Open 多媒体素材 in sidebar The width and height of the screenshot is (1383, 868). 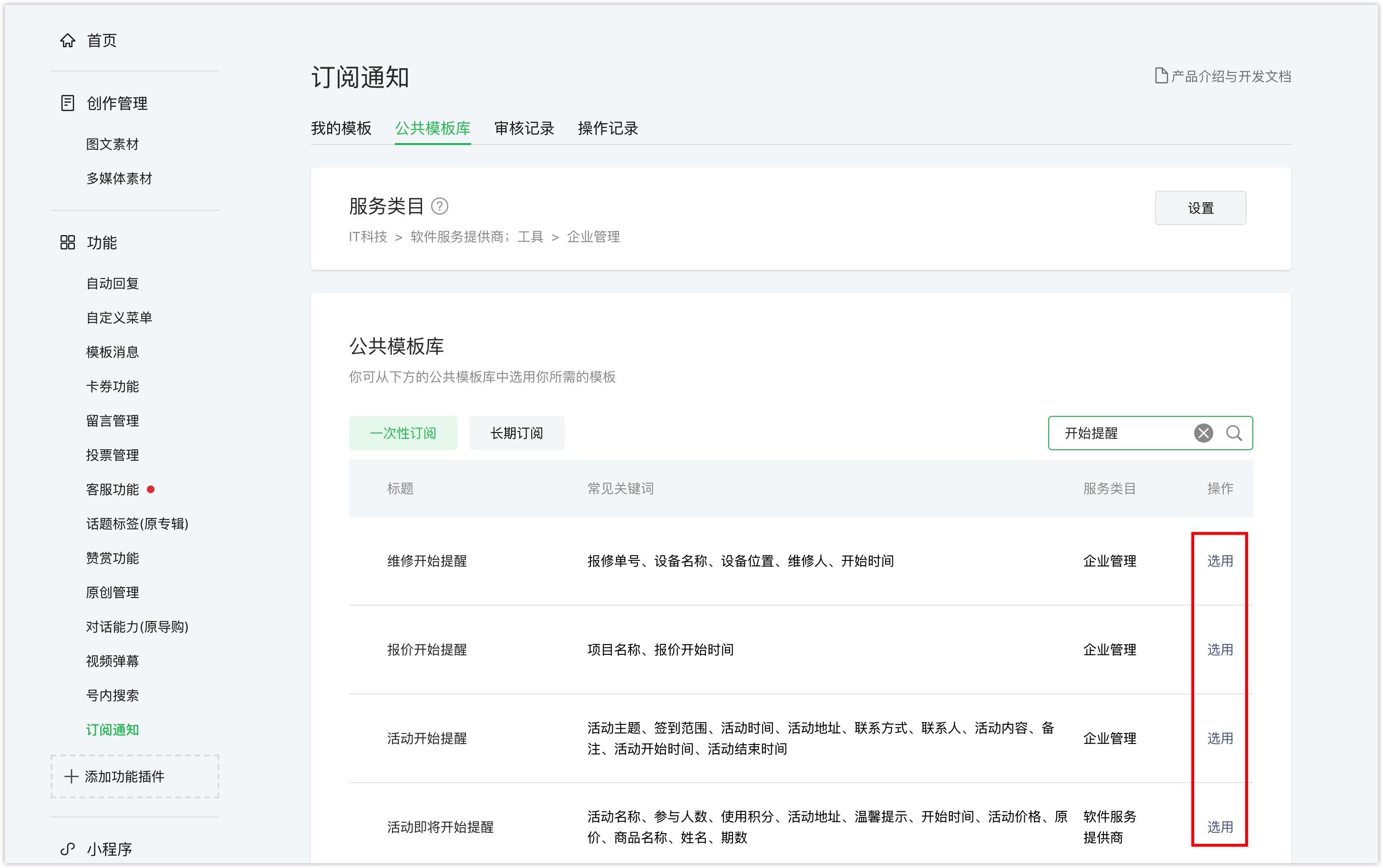[119, 178]
